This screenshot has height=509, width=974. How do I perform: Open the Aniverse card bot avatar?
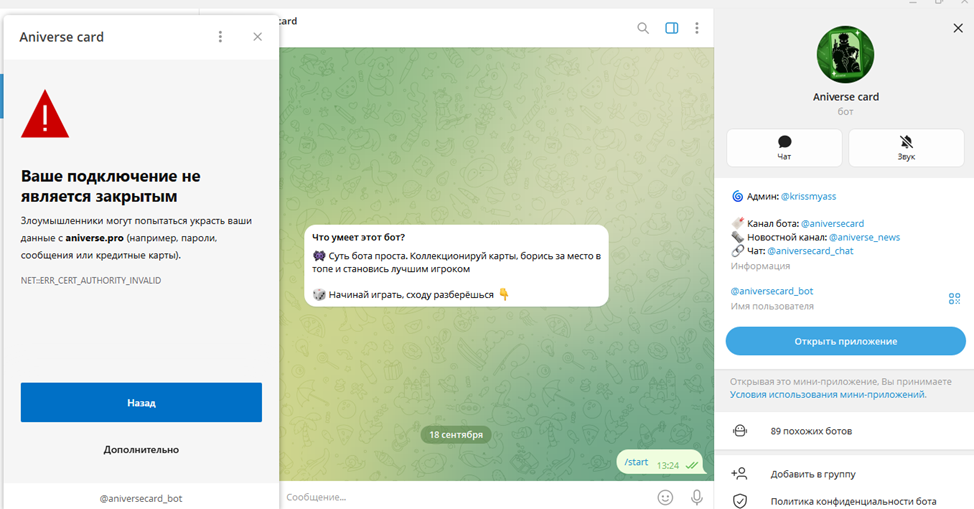click(x=845, y=55)
